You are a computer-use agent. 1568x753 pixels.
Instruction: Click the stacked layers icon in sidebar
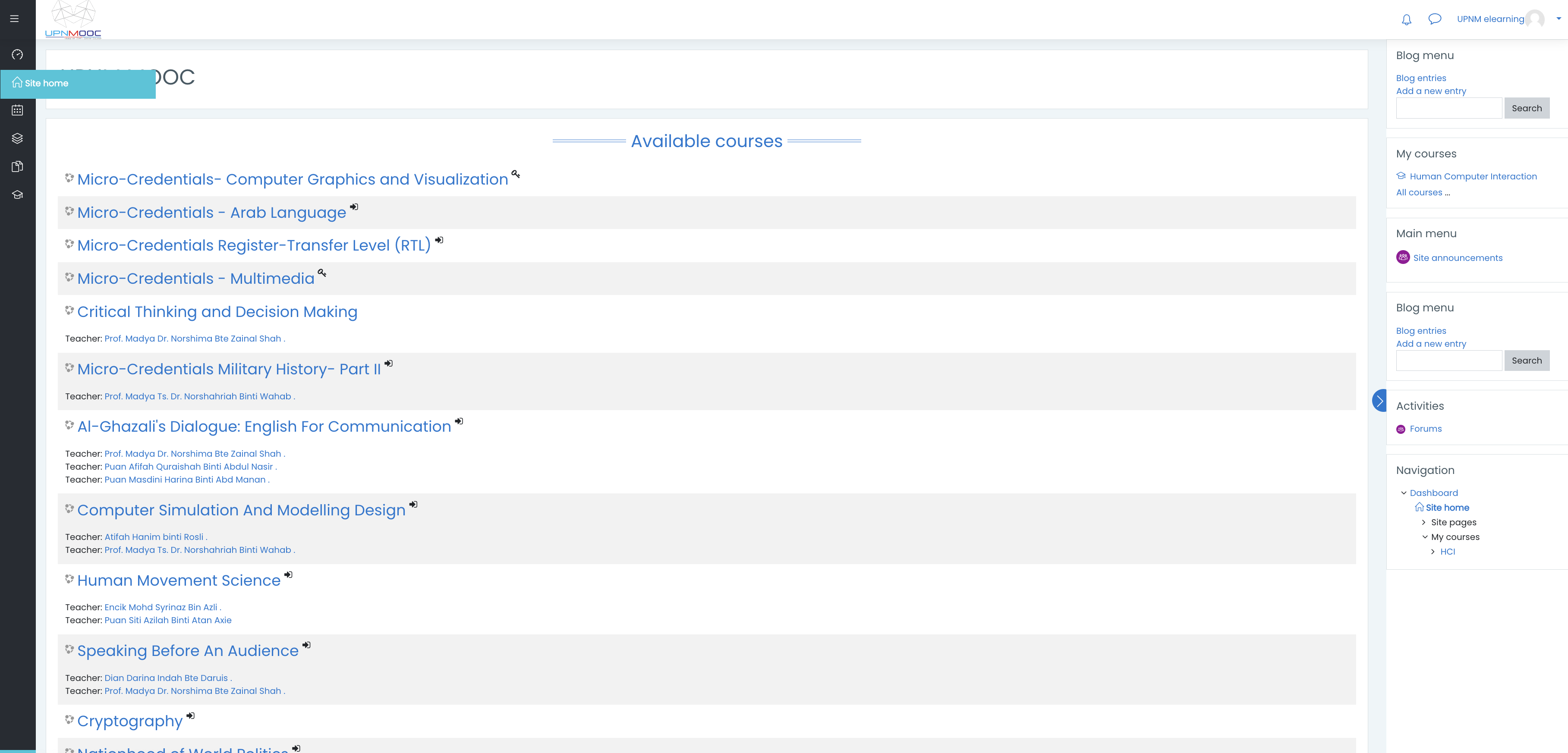[x=17, y=139]
